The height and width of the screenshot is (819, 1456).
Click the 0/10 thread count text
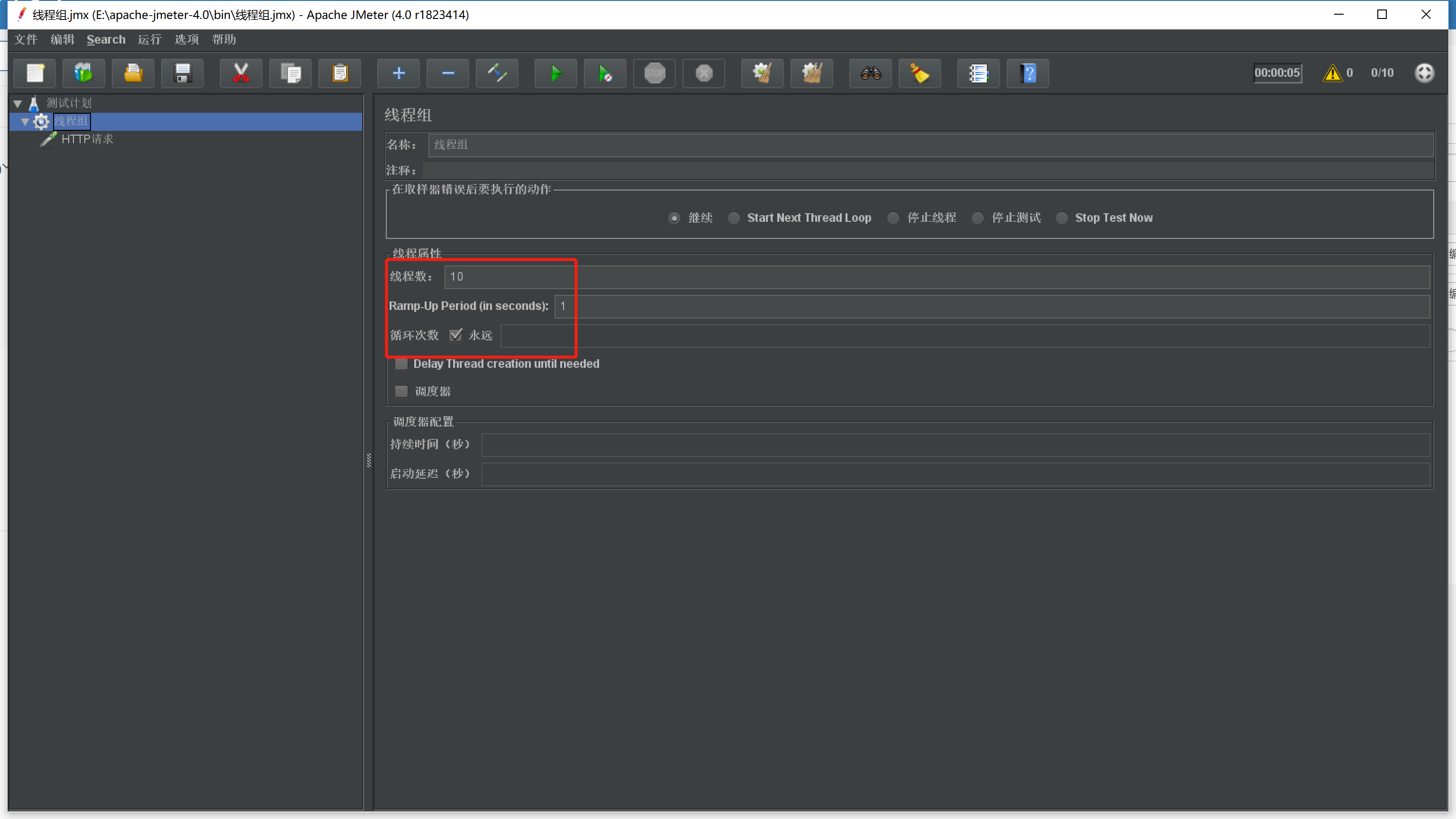1382,73
